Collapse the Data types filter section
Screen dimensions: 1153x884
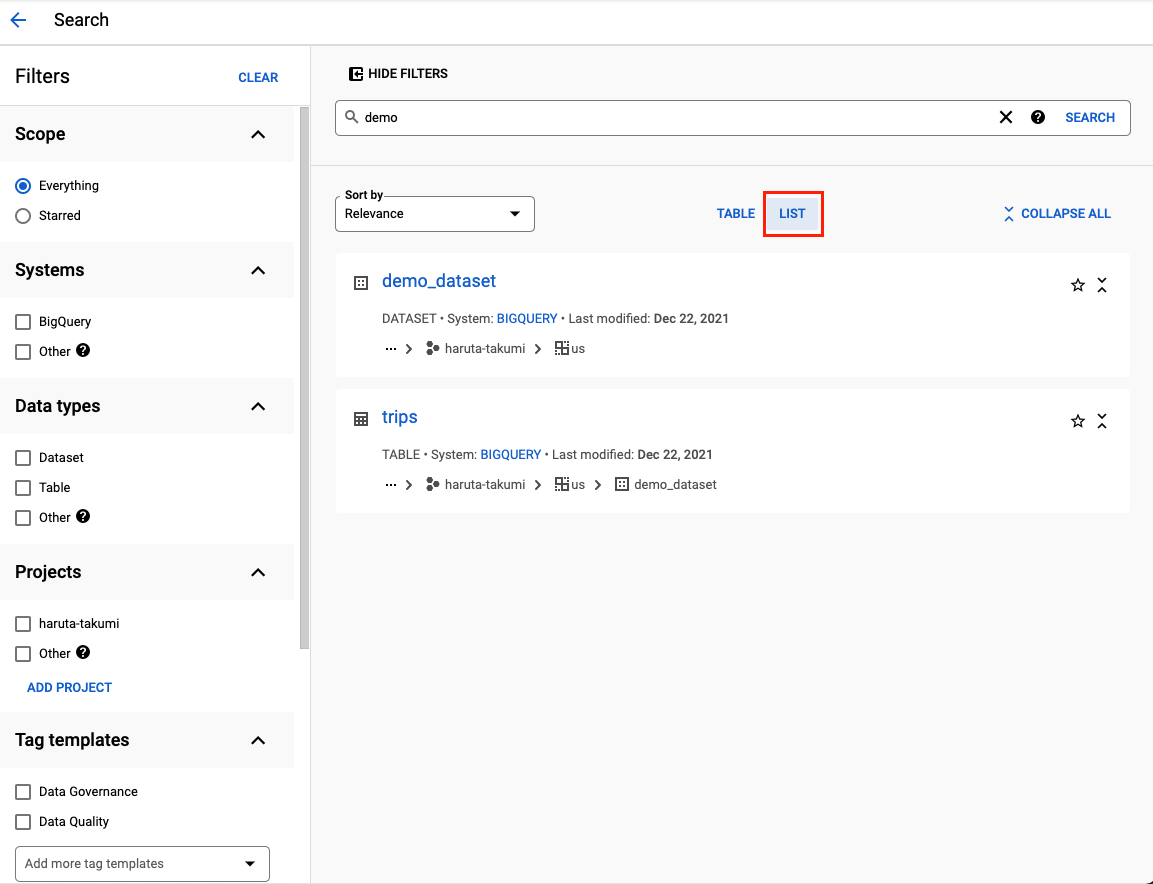point(257,406)
